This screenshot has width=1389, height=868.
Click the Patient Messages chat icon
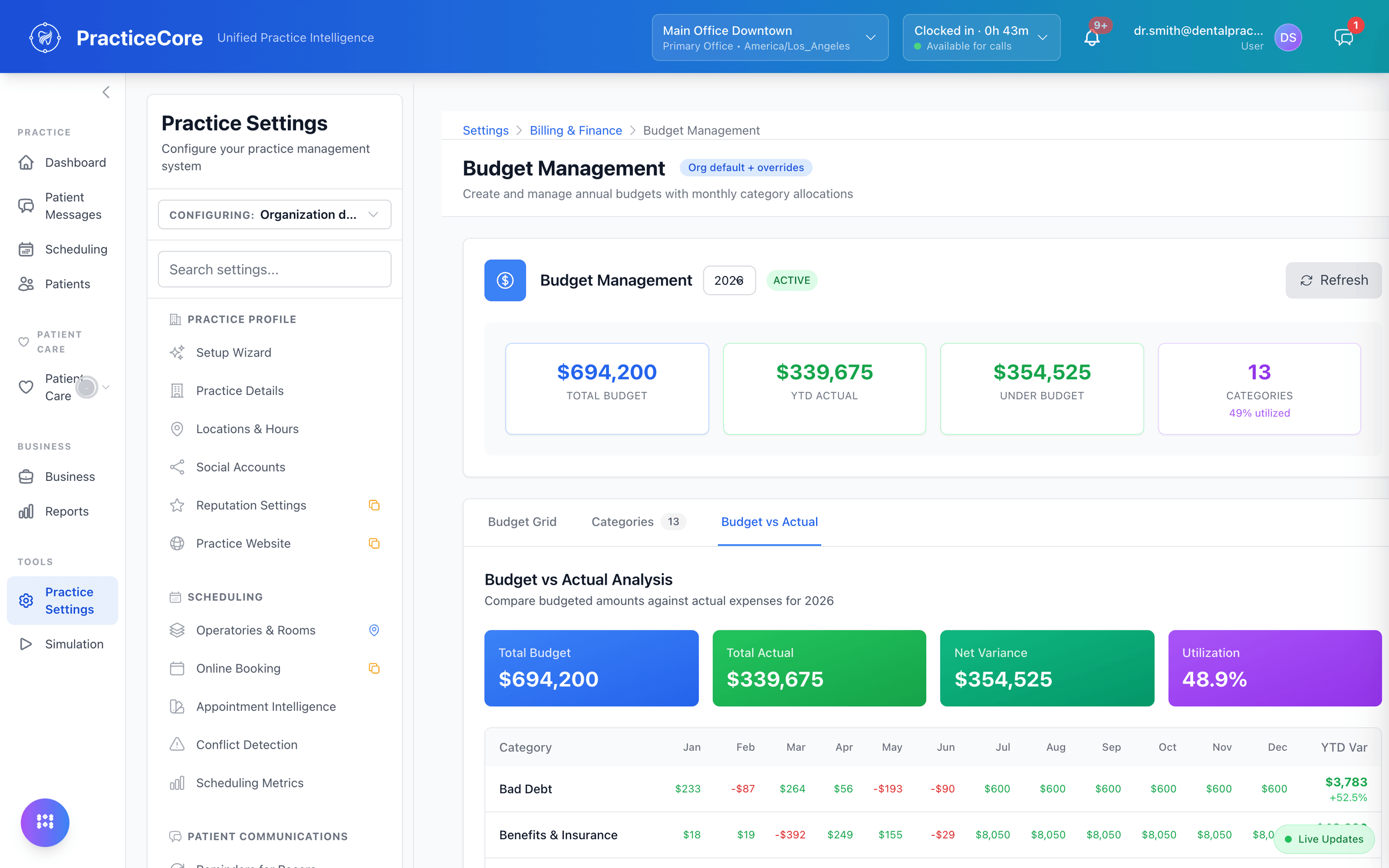26,205
